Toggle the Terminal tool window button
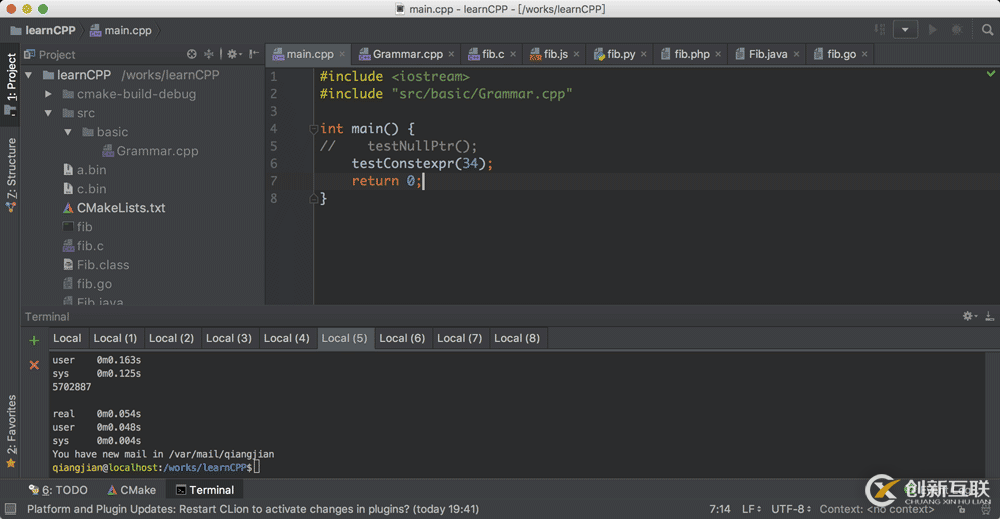 click(x=205, y=490)
